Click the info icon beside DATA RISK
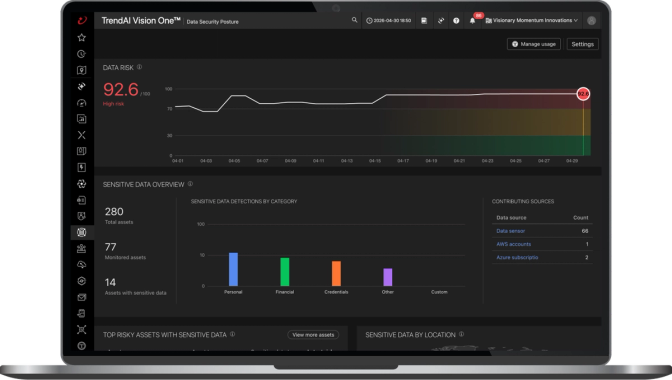 click(x=139, y=67)
